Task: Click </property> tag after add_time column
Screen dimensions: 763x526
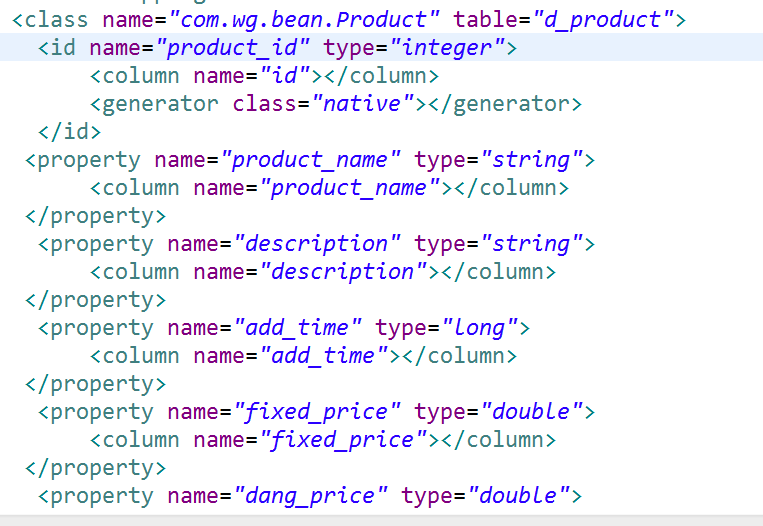Action: click(96, 384)
